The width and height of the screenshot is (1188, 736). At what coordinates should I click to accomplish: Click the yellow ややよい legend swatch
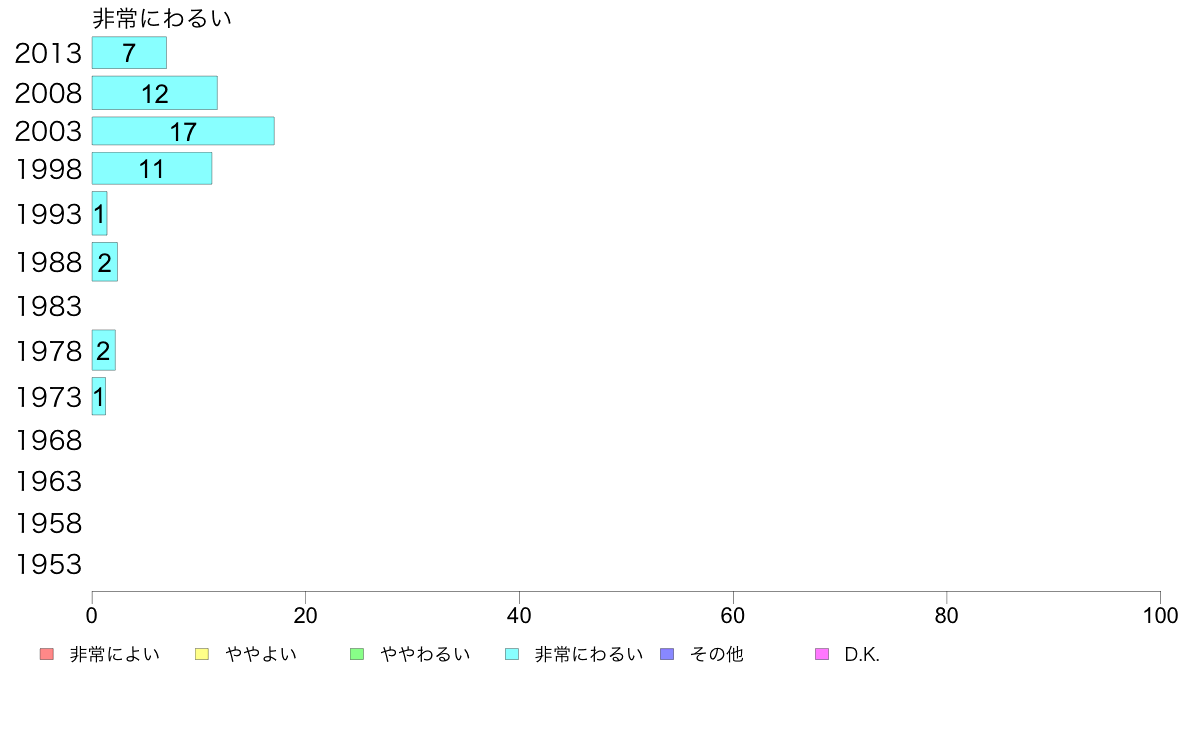click(x=202, y=654)
